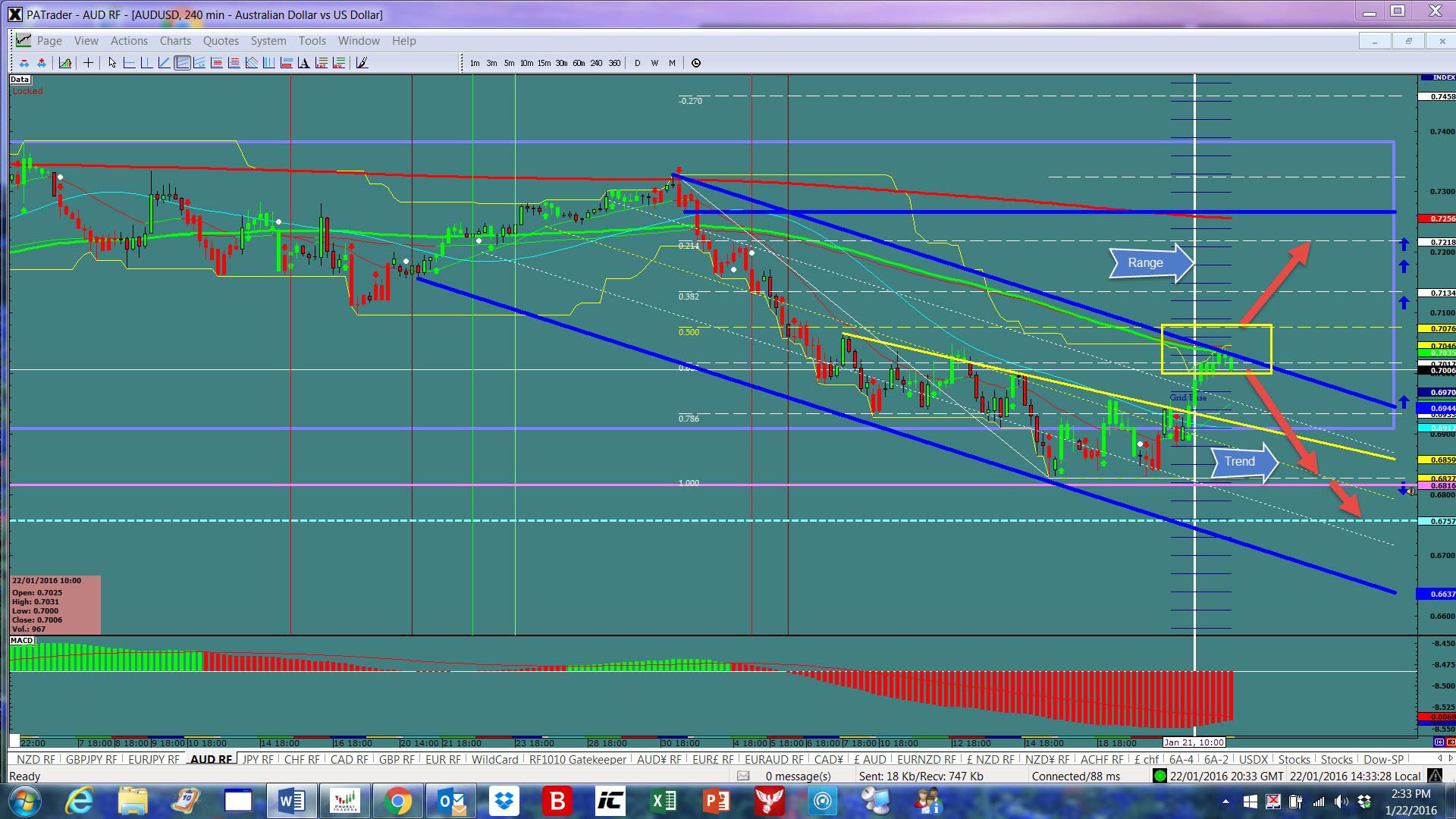Open the Tools menu
The height and width of the screenshot is (819, 1456).
click(312, 41)
